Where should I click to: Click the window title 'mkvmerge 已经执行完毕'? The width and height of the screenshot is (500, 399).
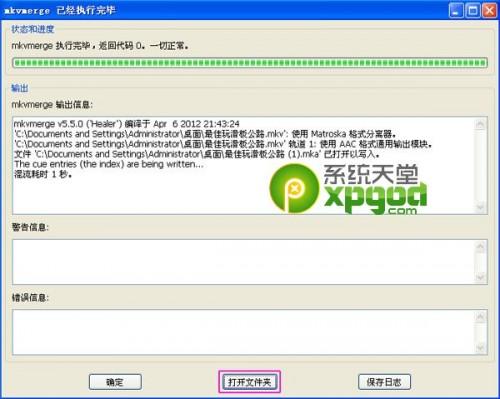60,10
